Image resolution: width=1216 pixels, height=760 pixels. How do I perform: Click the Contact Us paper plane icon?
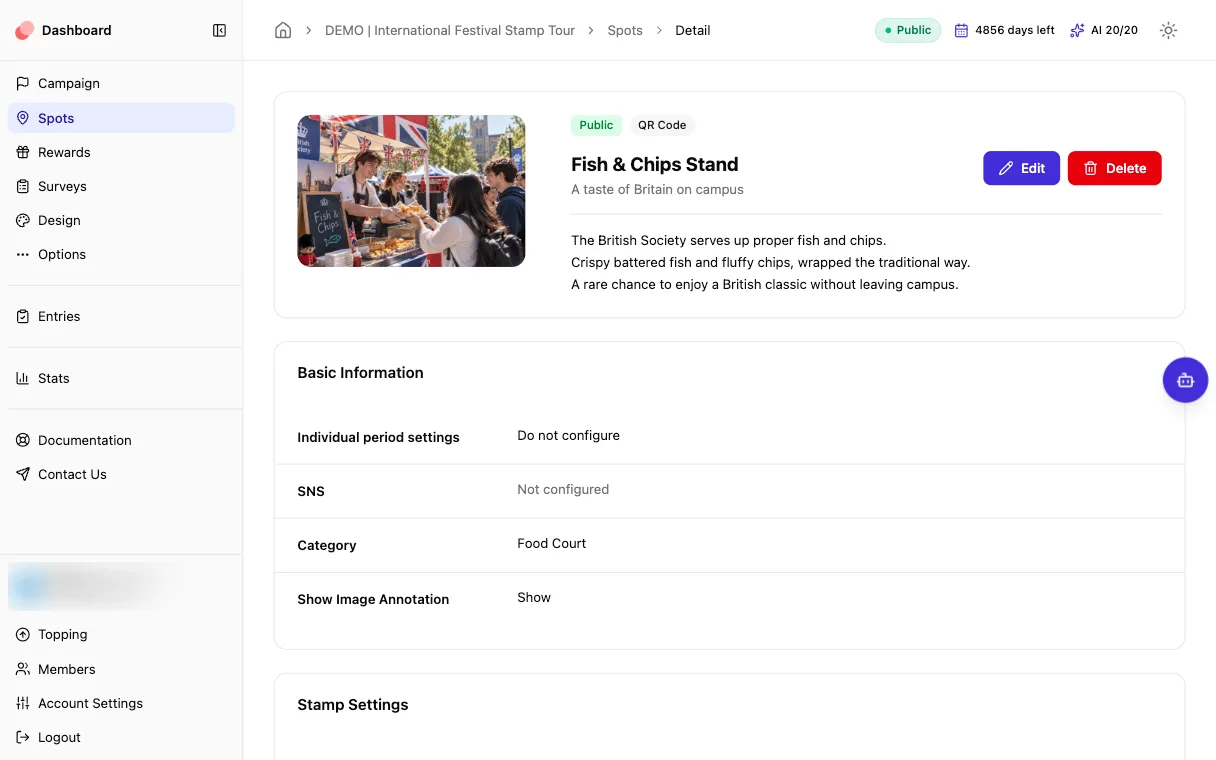click(23, 474)
